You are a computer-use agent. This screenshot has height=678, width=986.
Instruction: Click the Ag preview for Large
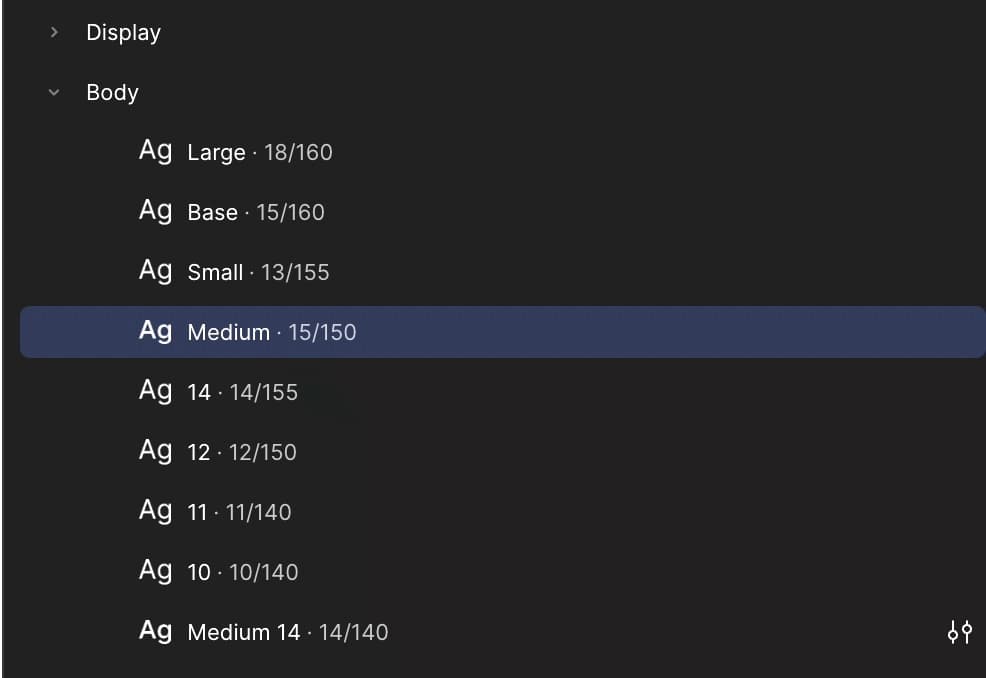155,151
